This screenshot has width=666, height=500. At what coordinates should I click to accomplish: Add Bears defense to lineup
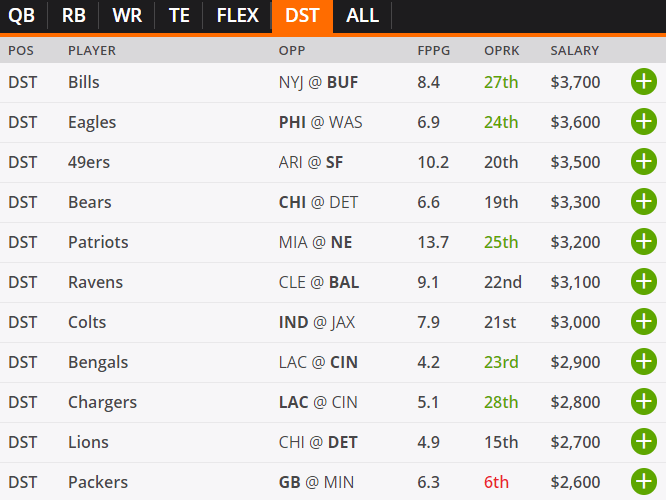[643, 202]
